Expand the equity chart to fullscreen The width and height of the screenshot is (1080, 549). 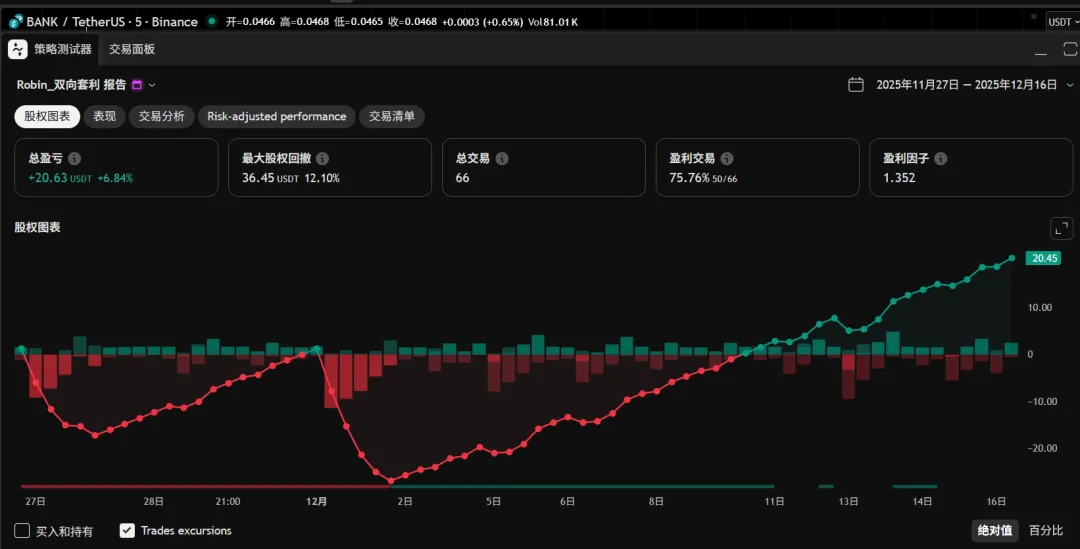1061,228
